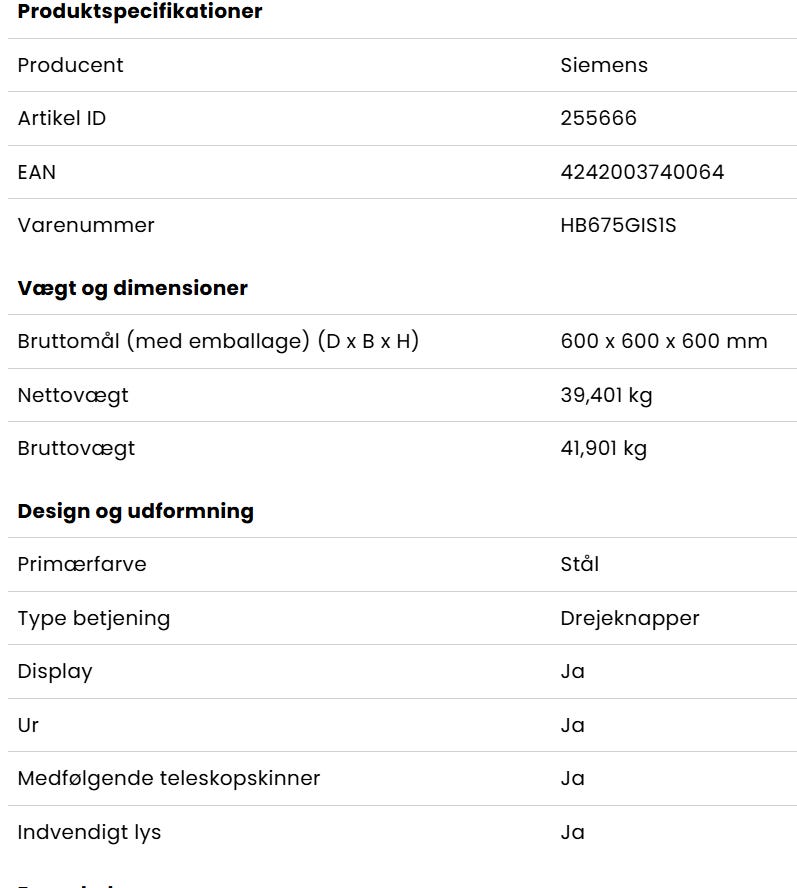This screenshot has width=797, height=888.
Task: Click the Design og udformning heading
Action: tap(135, 511)
